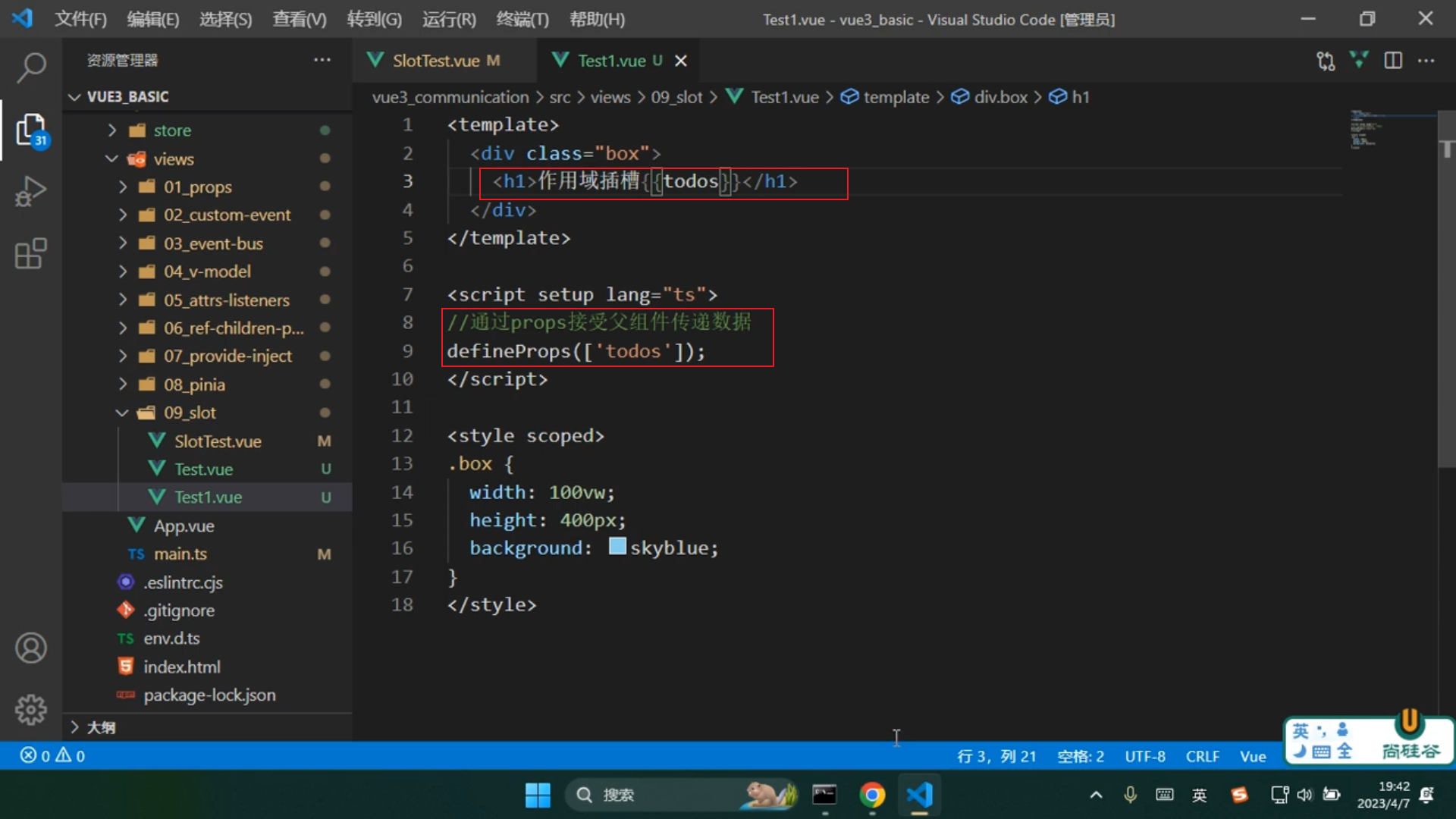Open the volume tray icon

[1304, 795]
